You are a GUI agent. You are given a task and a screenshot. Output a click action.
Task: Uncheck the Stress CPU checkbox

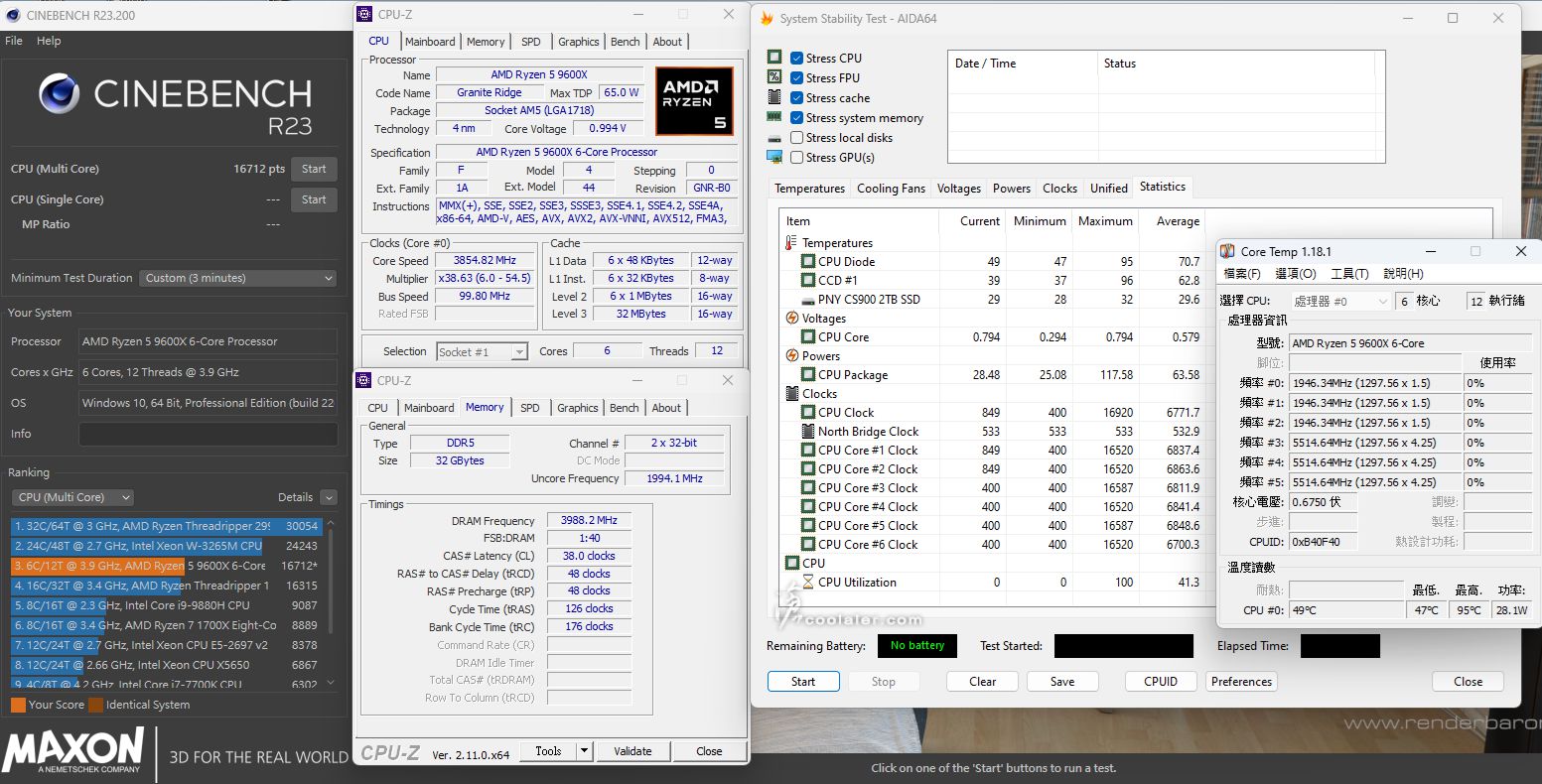[797, 58]
